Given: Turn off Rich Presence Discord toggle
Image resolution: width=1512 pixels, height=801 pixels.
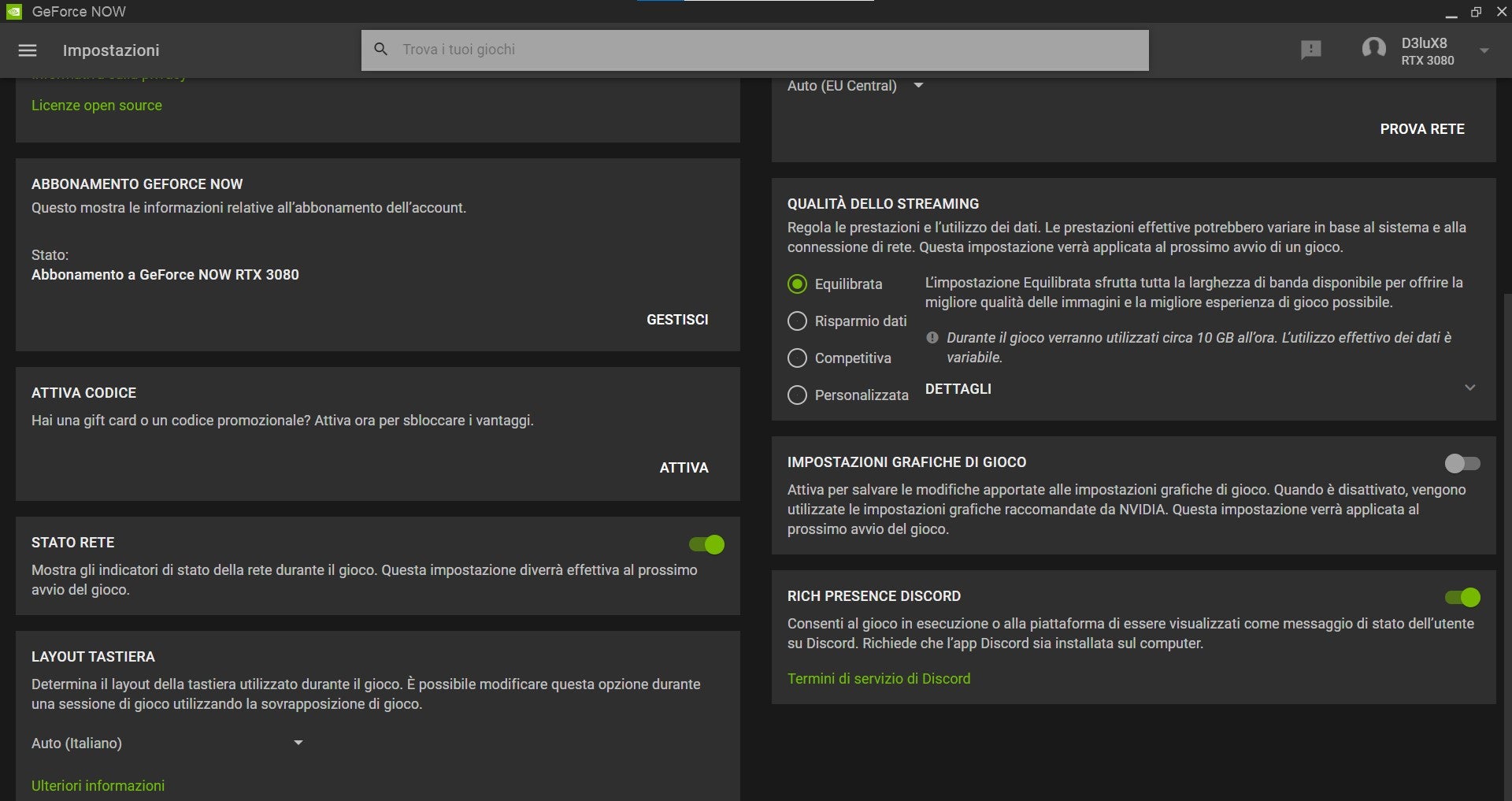Looking at the screenshot, I should click(x=1462, y=598).
